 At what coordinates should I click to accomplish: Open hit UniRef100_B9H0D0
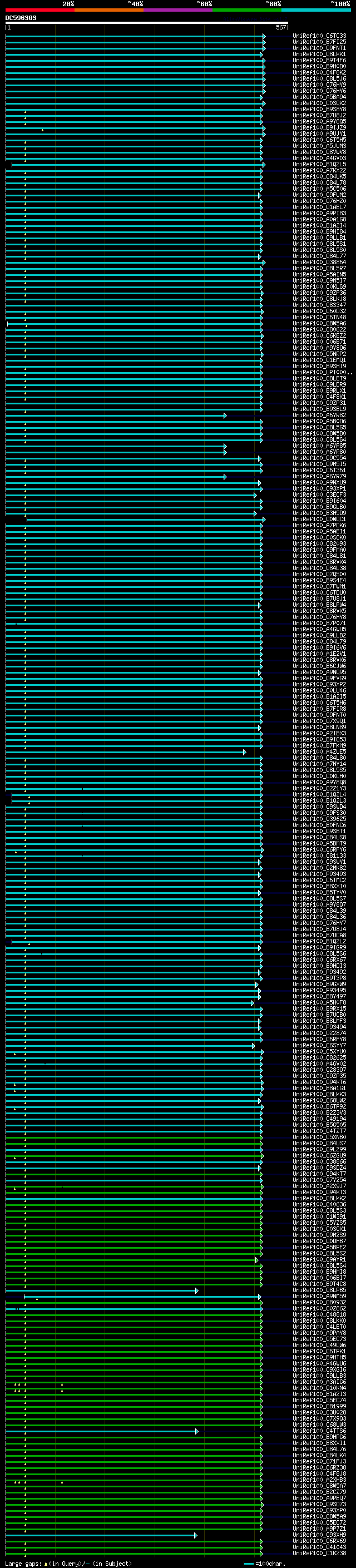(x=319, y=66)
